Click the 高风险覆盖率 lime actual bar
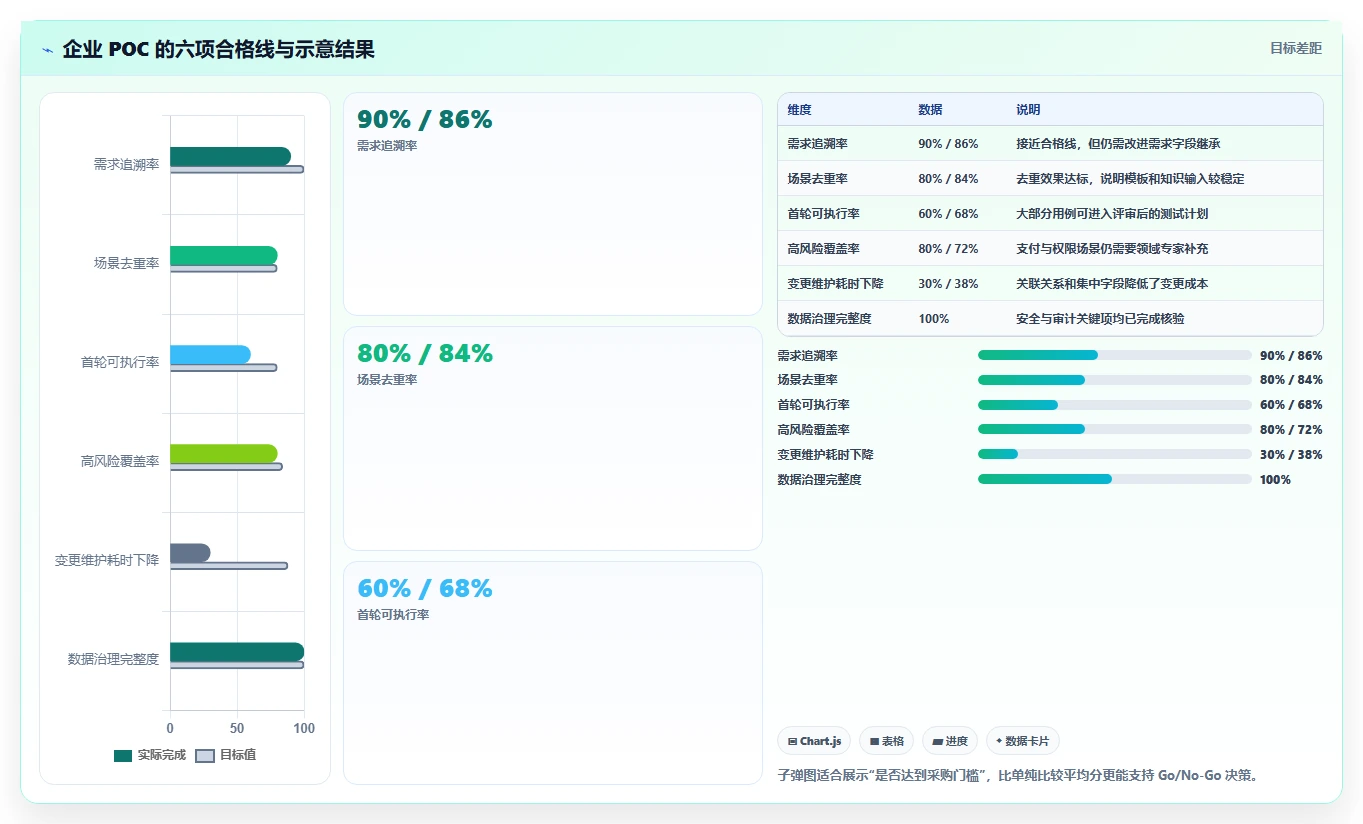The image size is (1363, 824). click(x=223, y=453)
